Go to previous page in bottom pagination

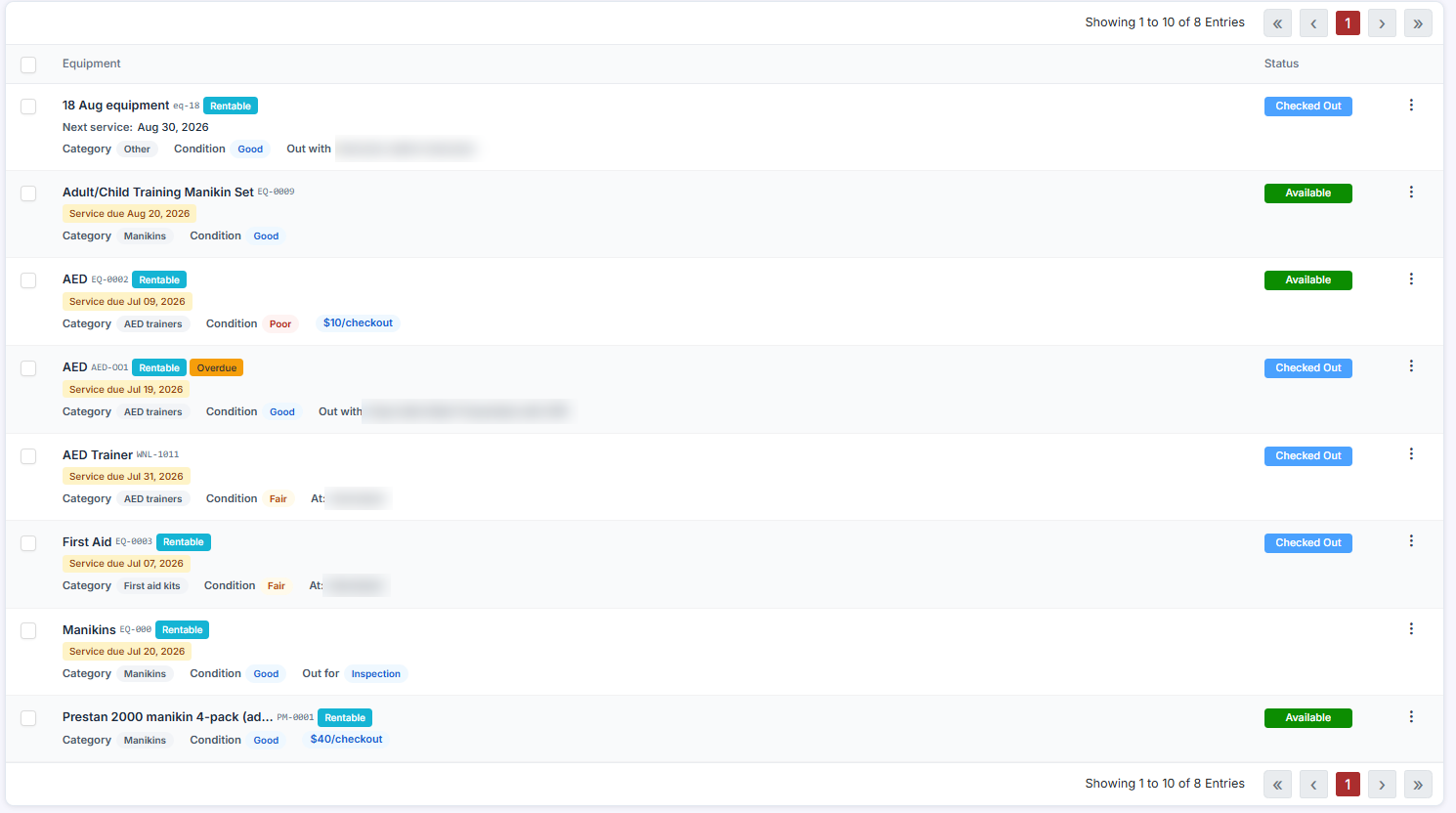point(1313,784)
